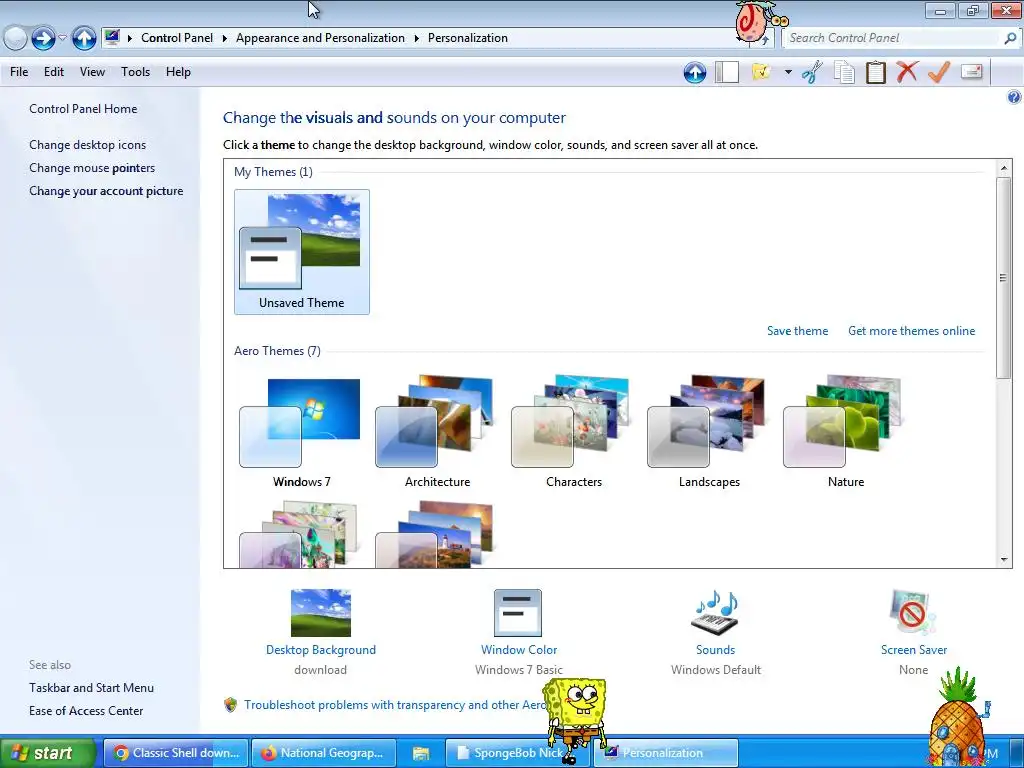The width and height of the screenshot is (1024, 768).
Task: Open the Edit menu
Action: tap(54, 72)
